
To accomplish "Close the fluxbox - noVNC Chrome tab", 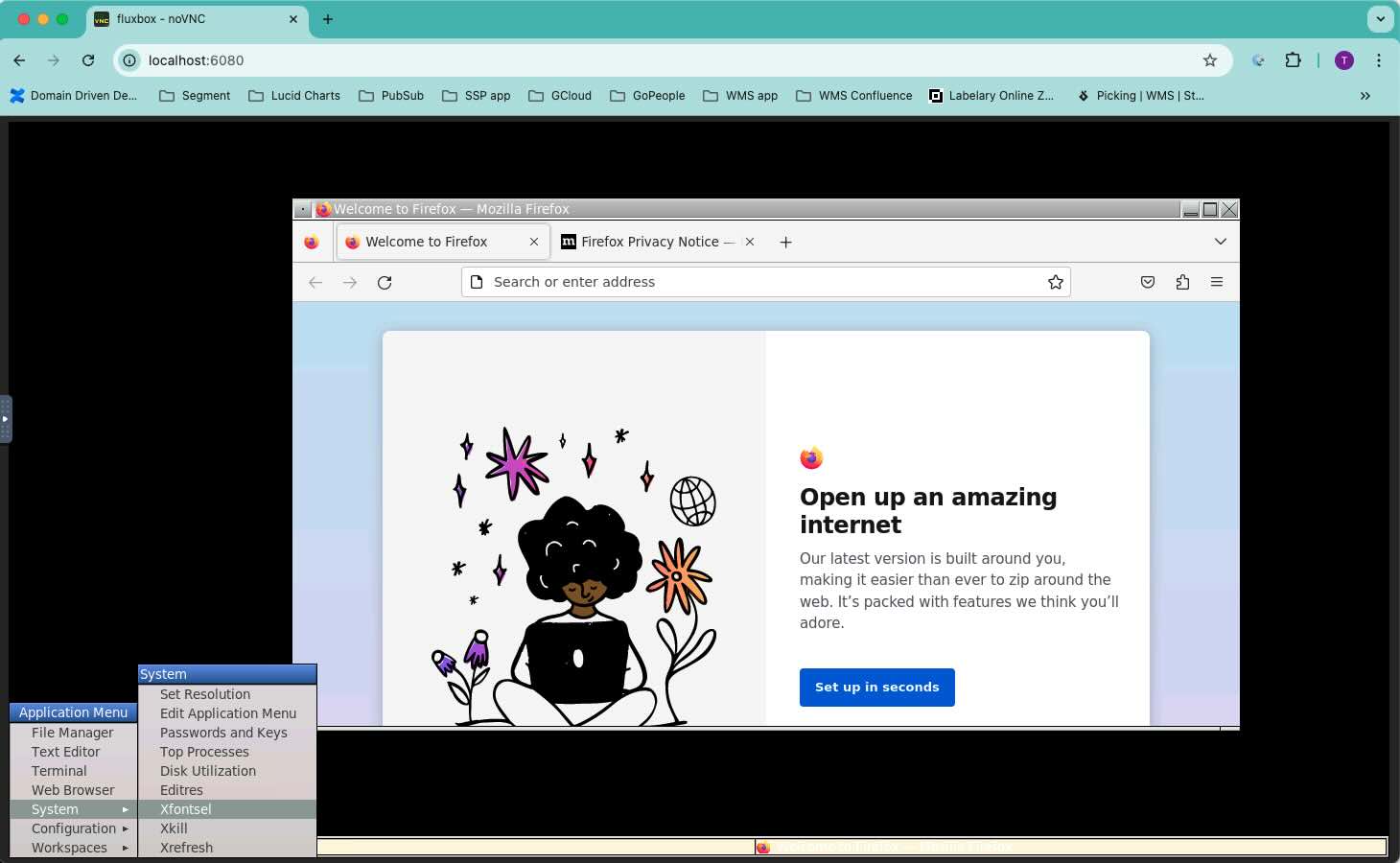I will [x=293, y=19].
